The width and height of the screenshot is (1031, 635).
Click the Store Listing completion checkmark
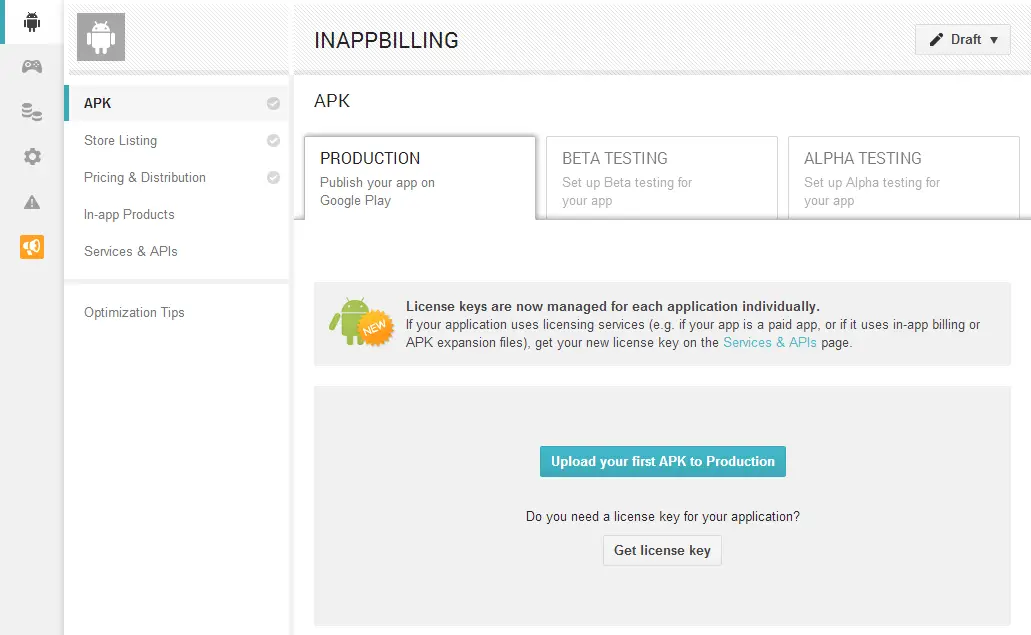click(x=273, y=141)
